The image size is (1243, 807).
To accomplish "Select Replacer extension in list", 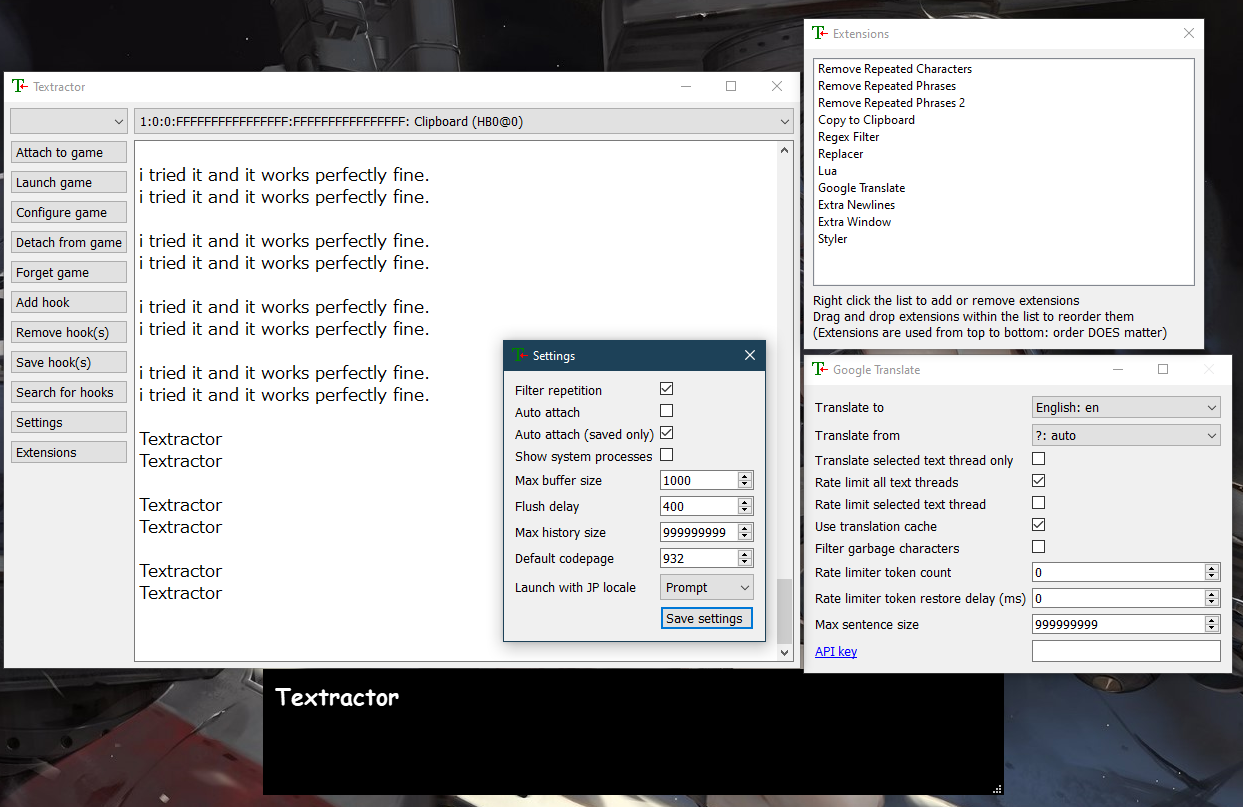I will pos(840,154).
